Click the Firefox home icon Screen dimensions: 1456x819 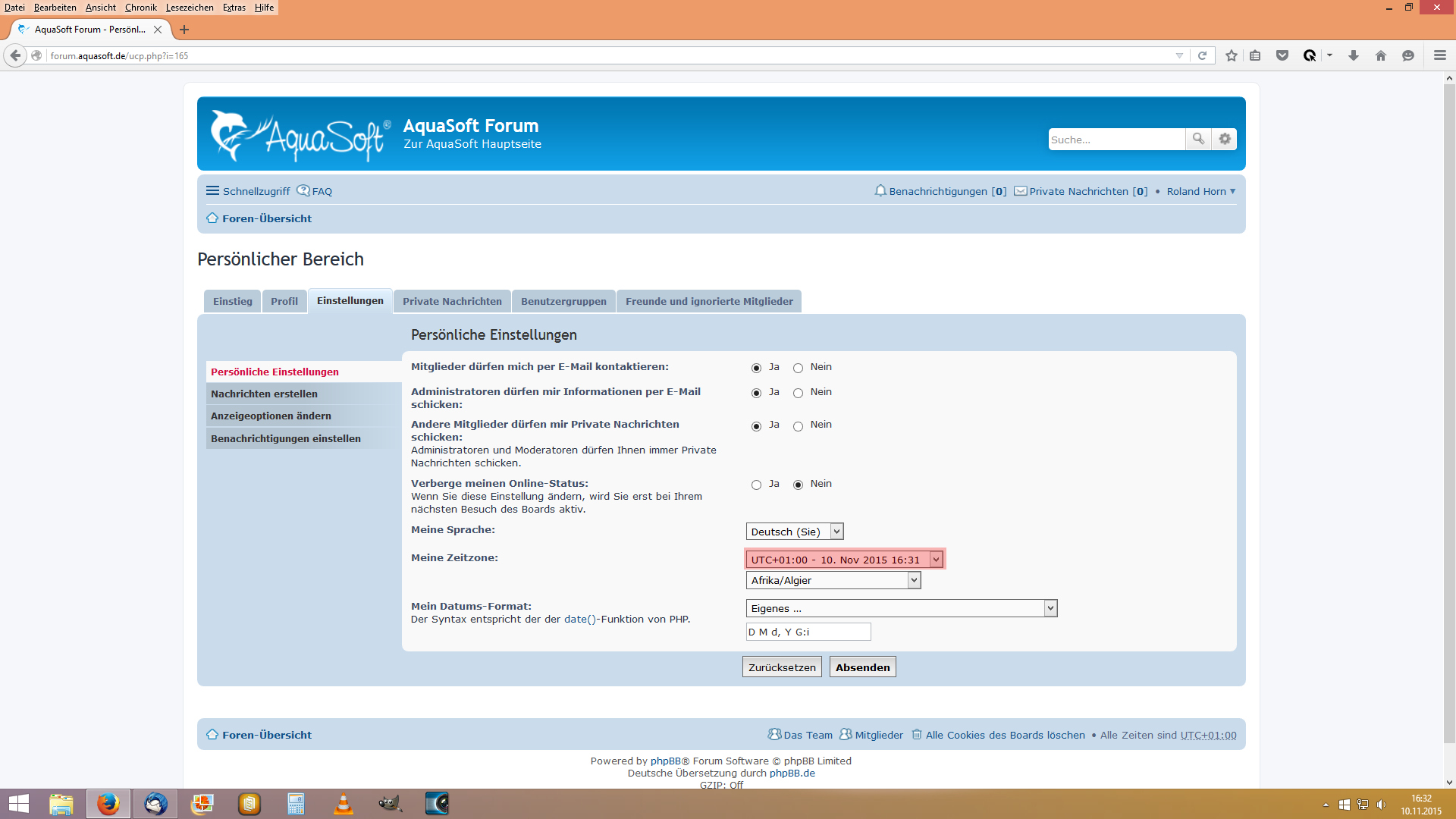[x=1381, y=55]
